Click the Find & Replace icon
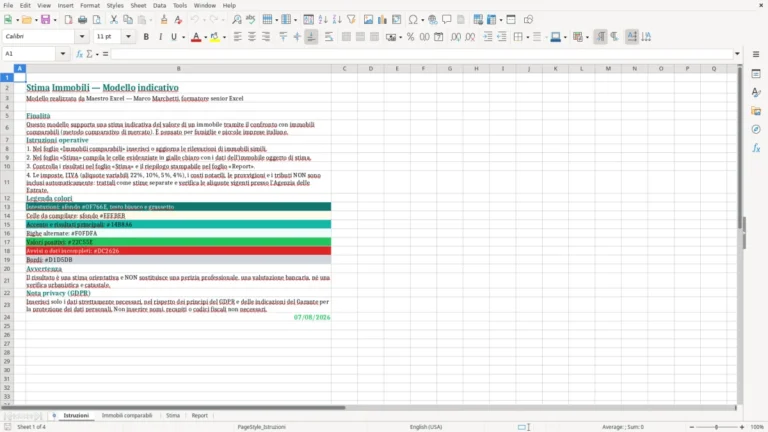 tap(237, 20)
